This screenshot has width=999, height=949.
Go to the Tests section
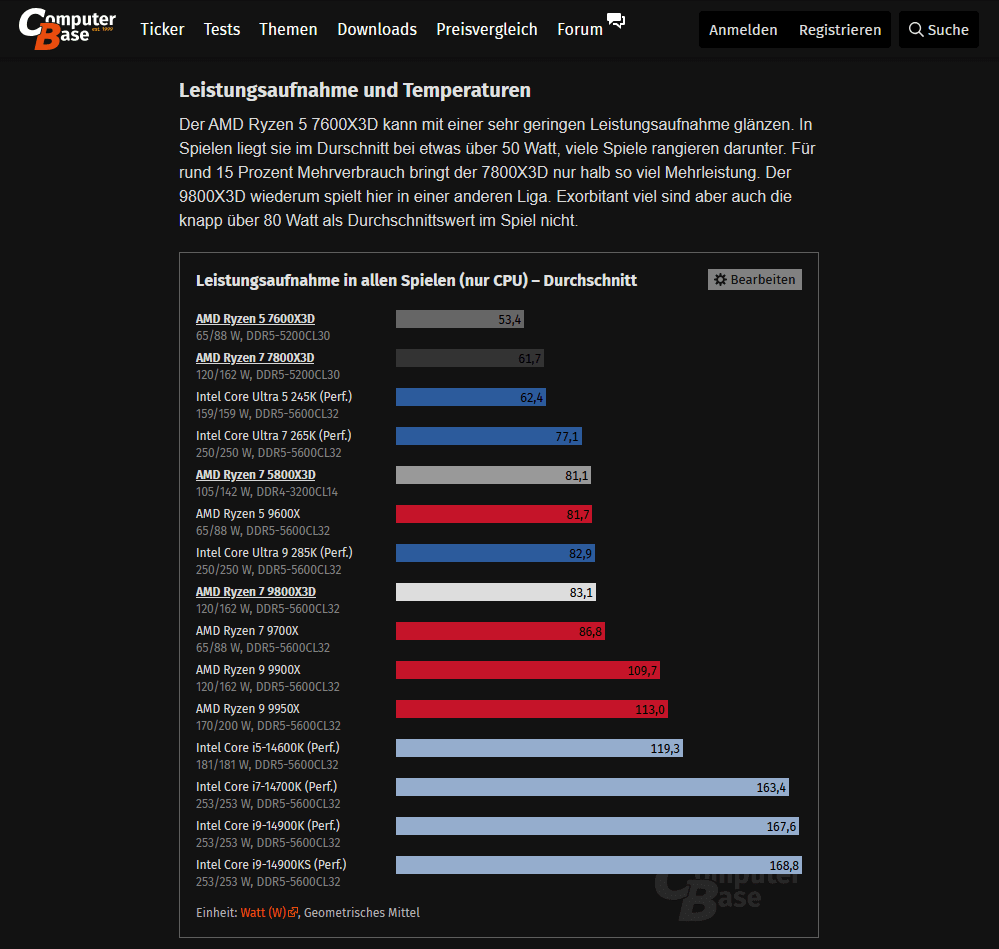pos(222,29)
